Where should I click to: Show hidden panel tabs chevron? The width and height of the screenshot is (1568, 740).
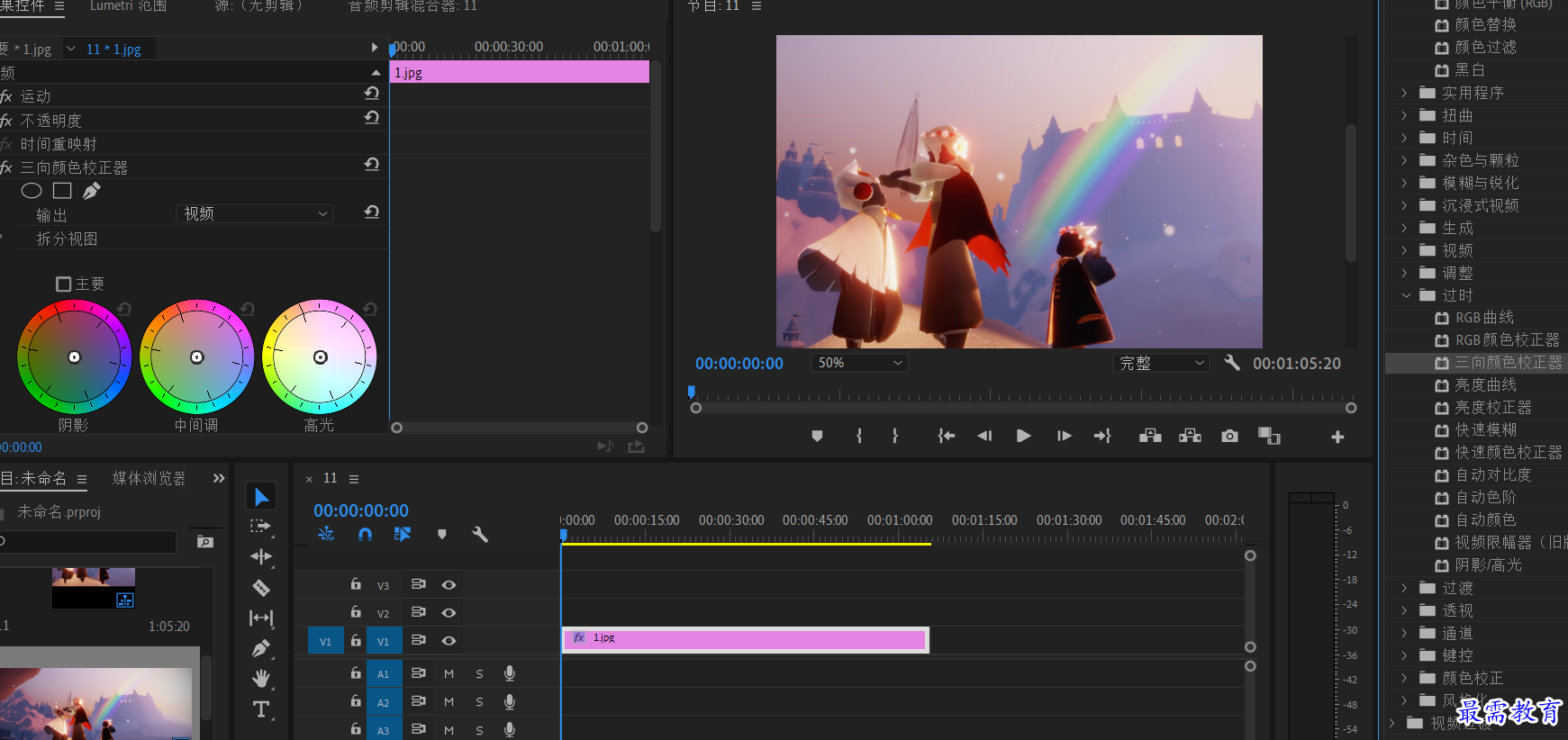click(x=218, y=478)
